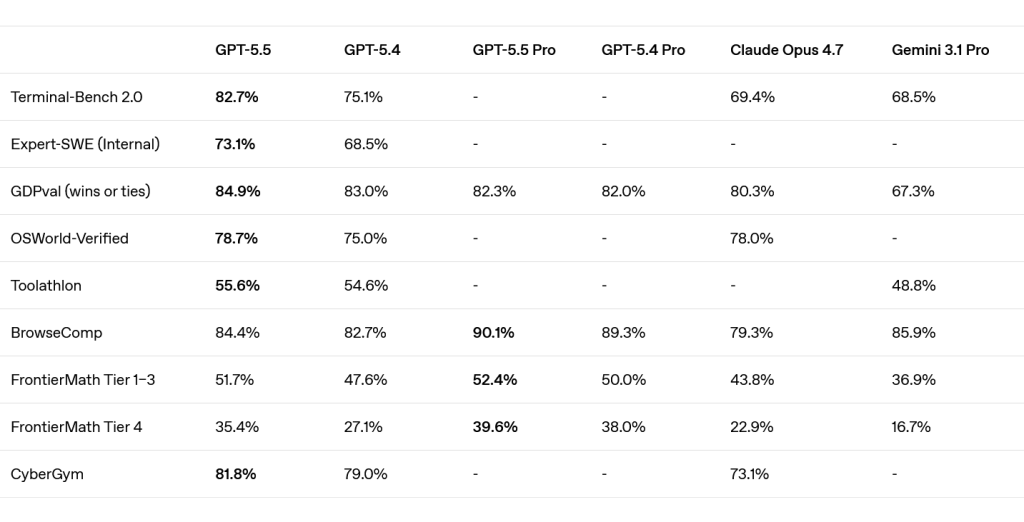
Task: Click the Expert-SWE (Internal) row label
Action: tap(85, 144)
